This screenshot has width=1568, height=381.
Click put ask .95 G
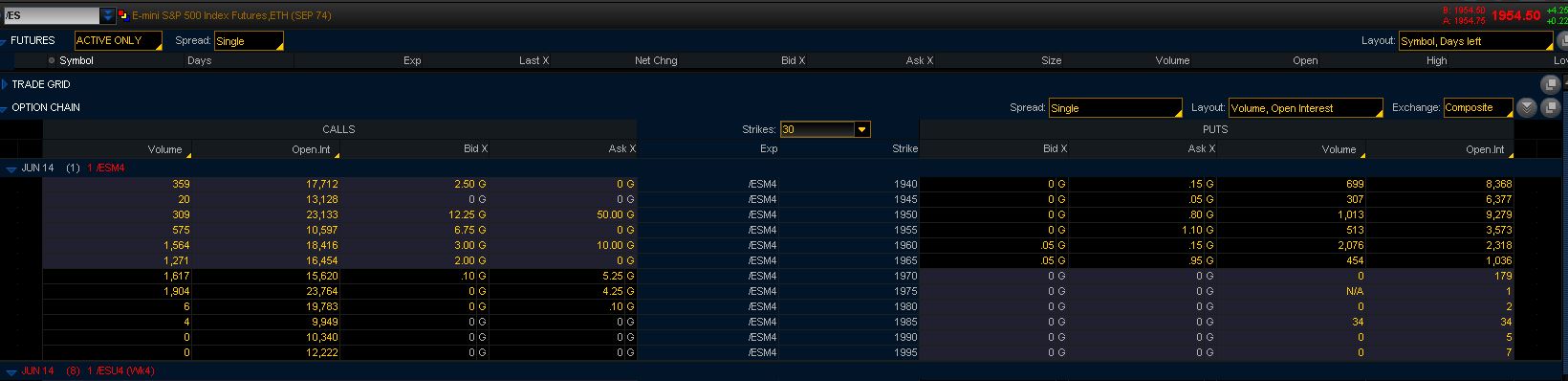point(1199,260)
